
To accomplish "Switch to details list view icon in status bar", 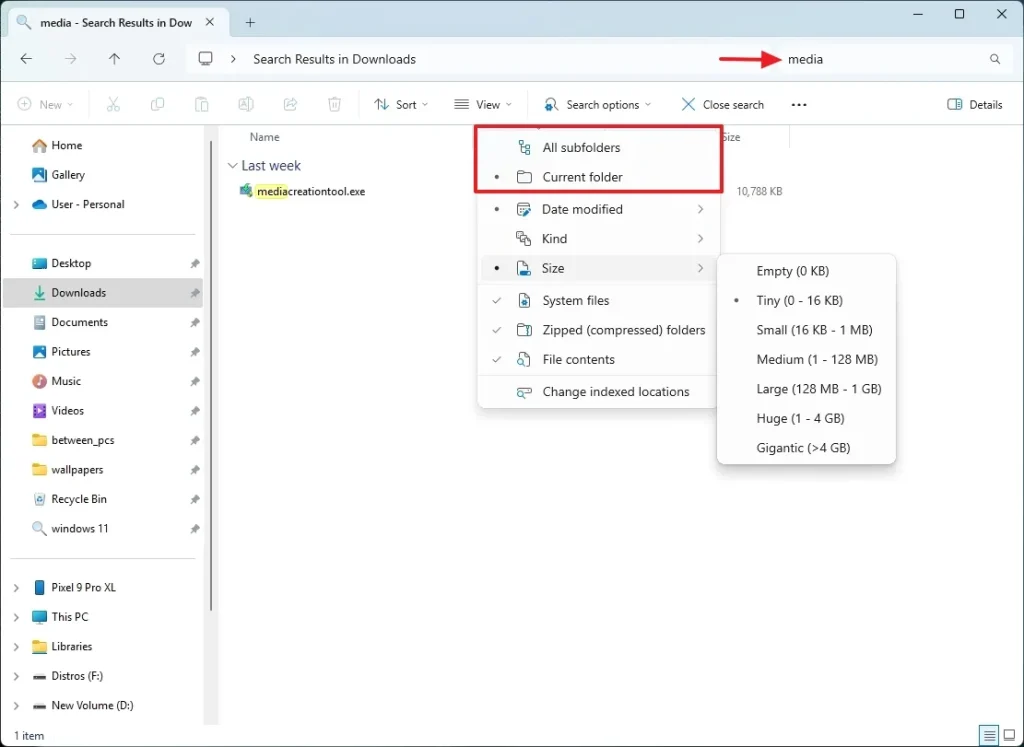I will (x=989, y=735).
